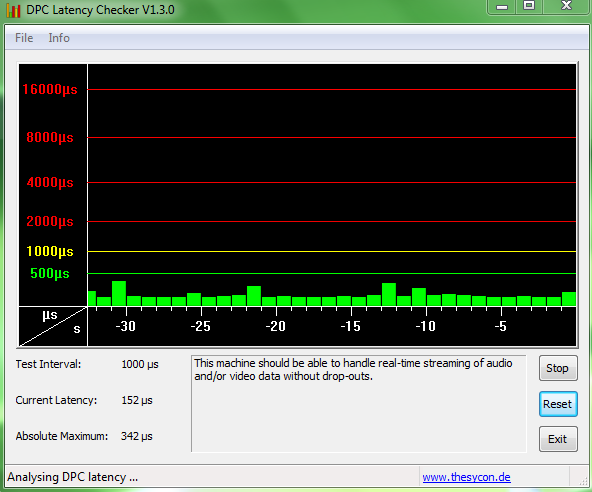Viewport: 592px width, 492px height.
Task: Click the Reset button
Action: (x=558, y=404)
